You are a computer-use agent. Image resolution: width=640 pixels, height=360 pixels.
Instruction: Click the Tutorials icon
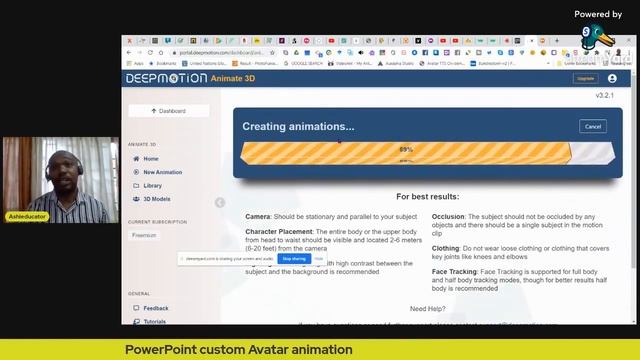[x=136, y=321]
